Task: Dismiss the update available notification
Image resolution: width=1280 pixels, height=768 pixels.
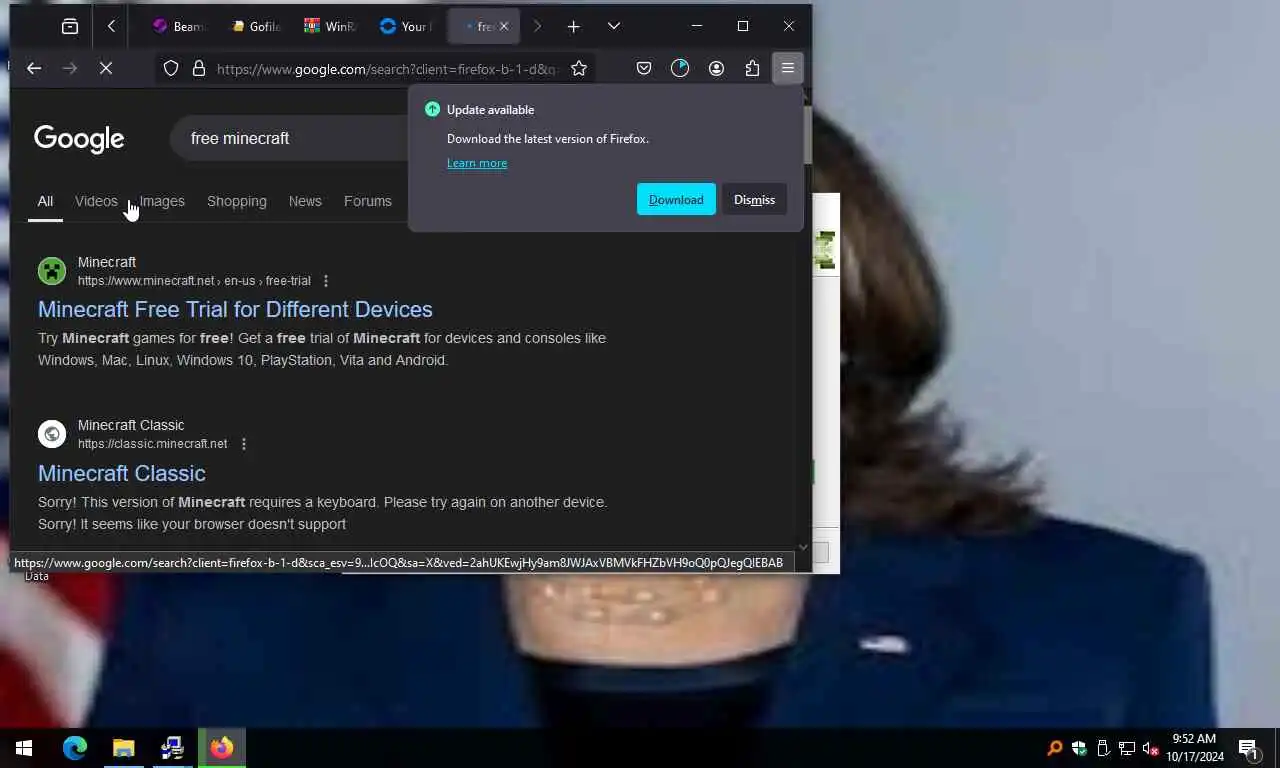Action: point(754,199)
